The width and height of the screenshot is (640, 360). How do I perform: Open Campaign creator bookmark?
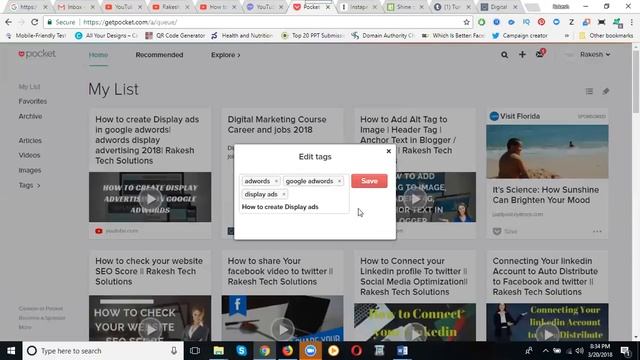(x=520, y=36)
